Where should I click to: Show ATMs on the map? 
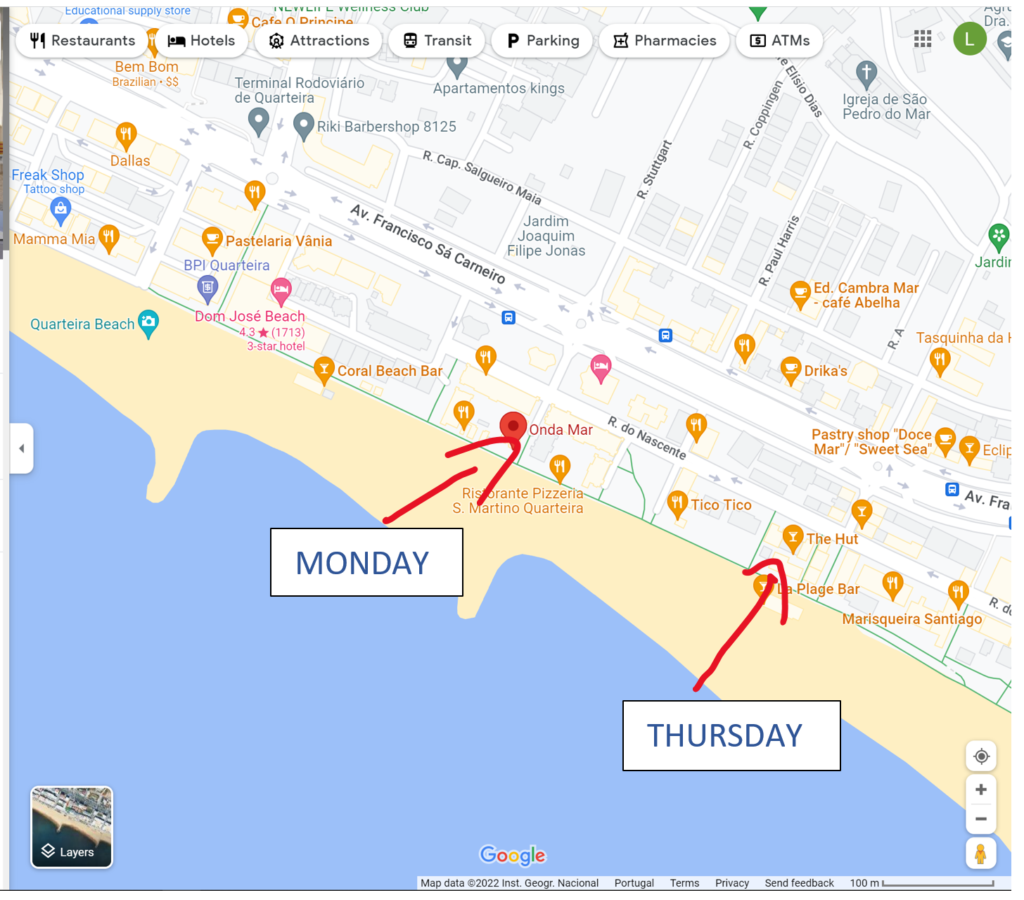click(779, 40)
